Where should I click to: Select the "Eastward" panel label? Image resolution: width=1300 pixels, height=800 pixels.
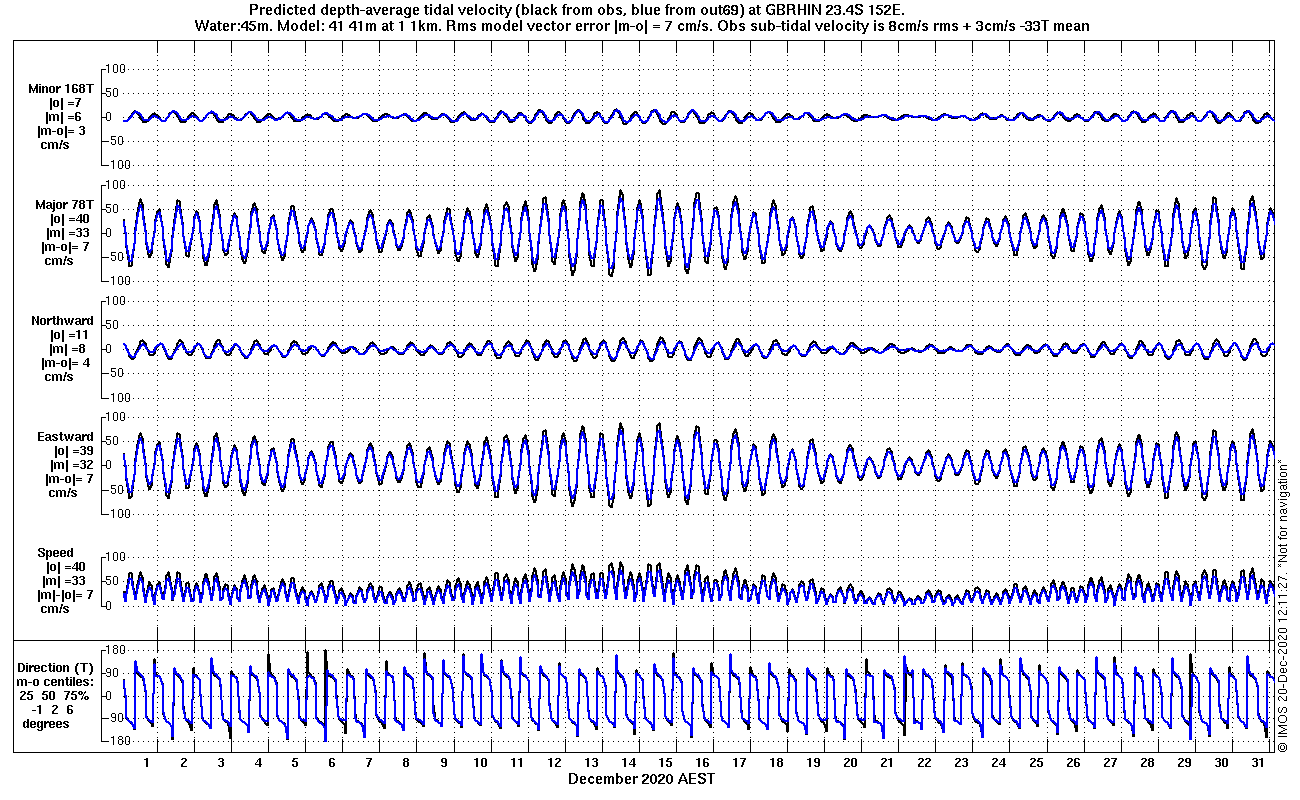tap(66, 437)
